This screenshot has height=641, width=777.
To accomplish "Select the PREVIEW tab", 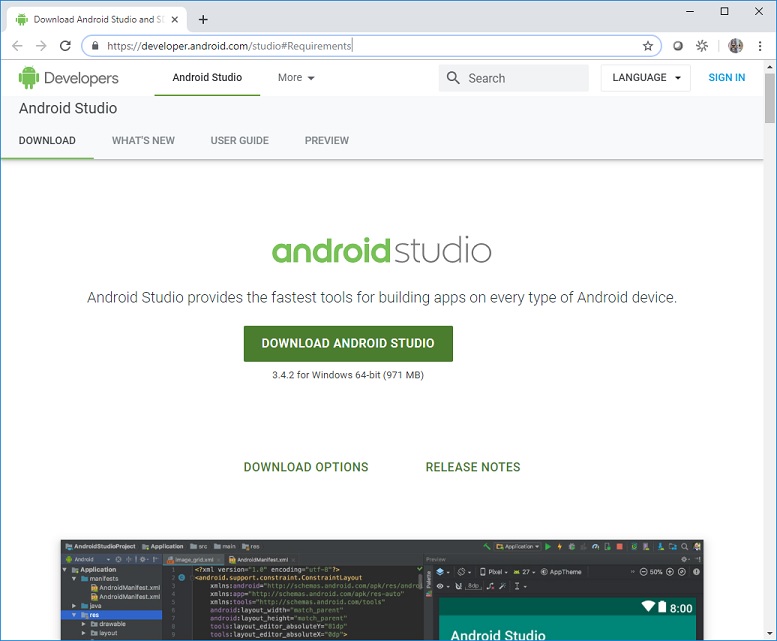I will 327,141.
